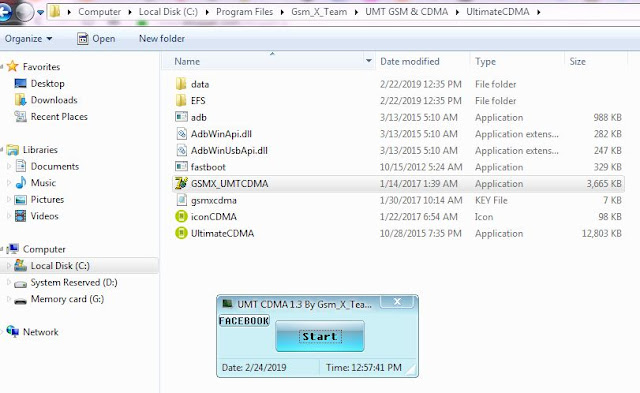Select Computer in the address breadcrumb
Screen dimensions: 640x393
[99, 12]
